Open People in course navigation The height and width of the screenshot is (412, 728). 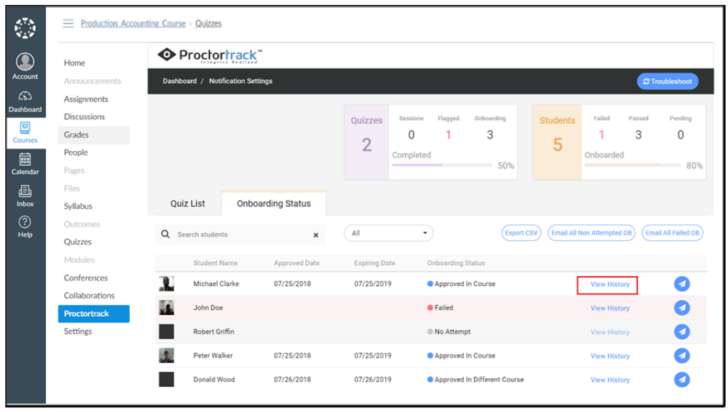[76, 152]
